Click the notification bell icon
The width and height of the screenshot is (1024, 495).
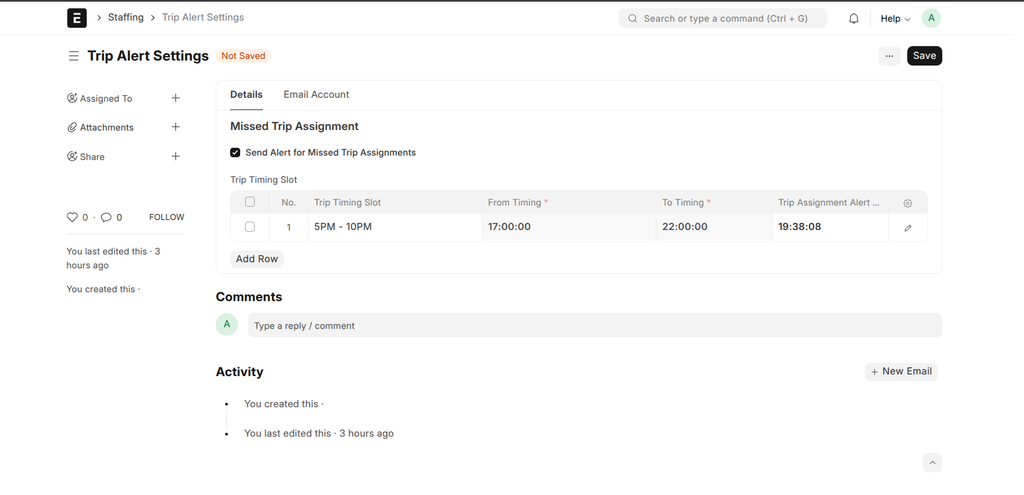[x=854, y=18]
